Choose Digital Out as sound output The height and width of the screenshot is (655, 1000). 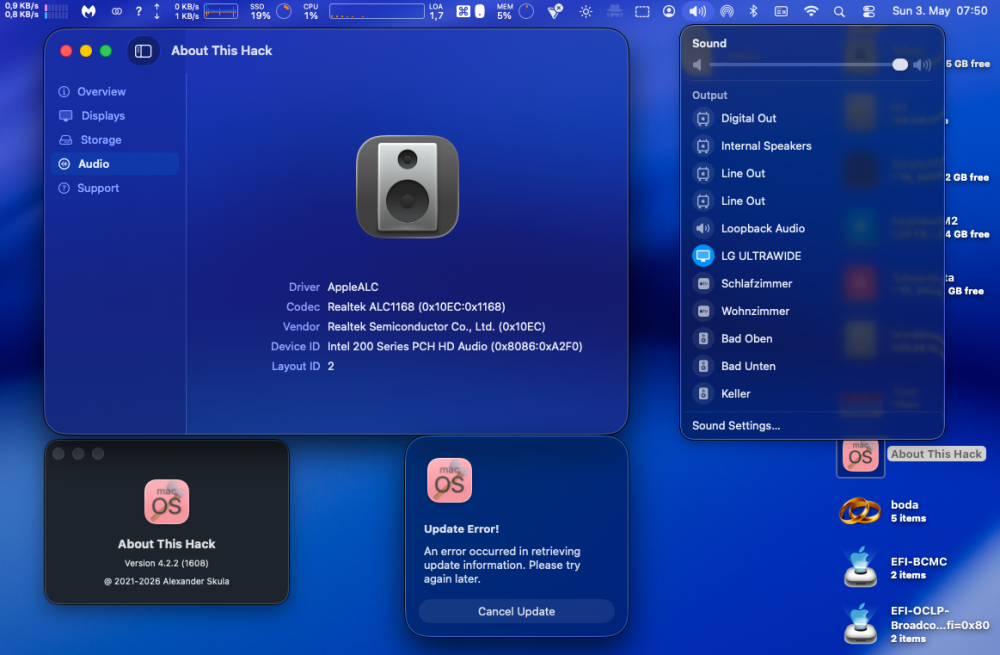click(x=811, y=118)
